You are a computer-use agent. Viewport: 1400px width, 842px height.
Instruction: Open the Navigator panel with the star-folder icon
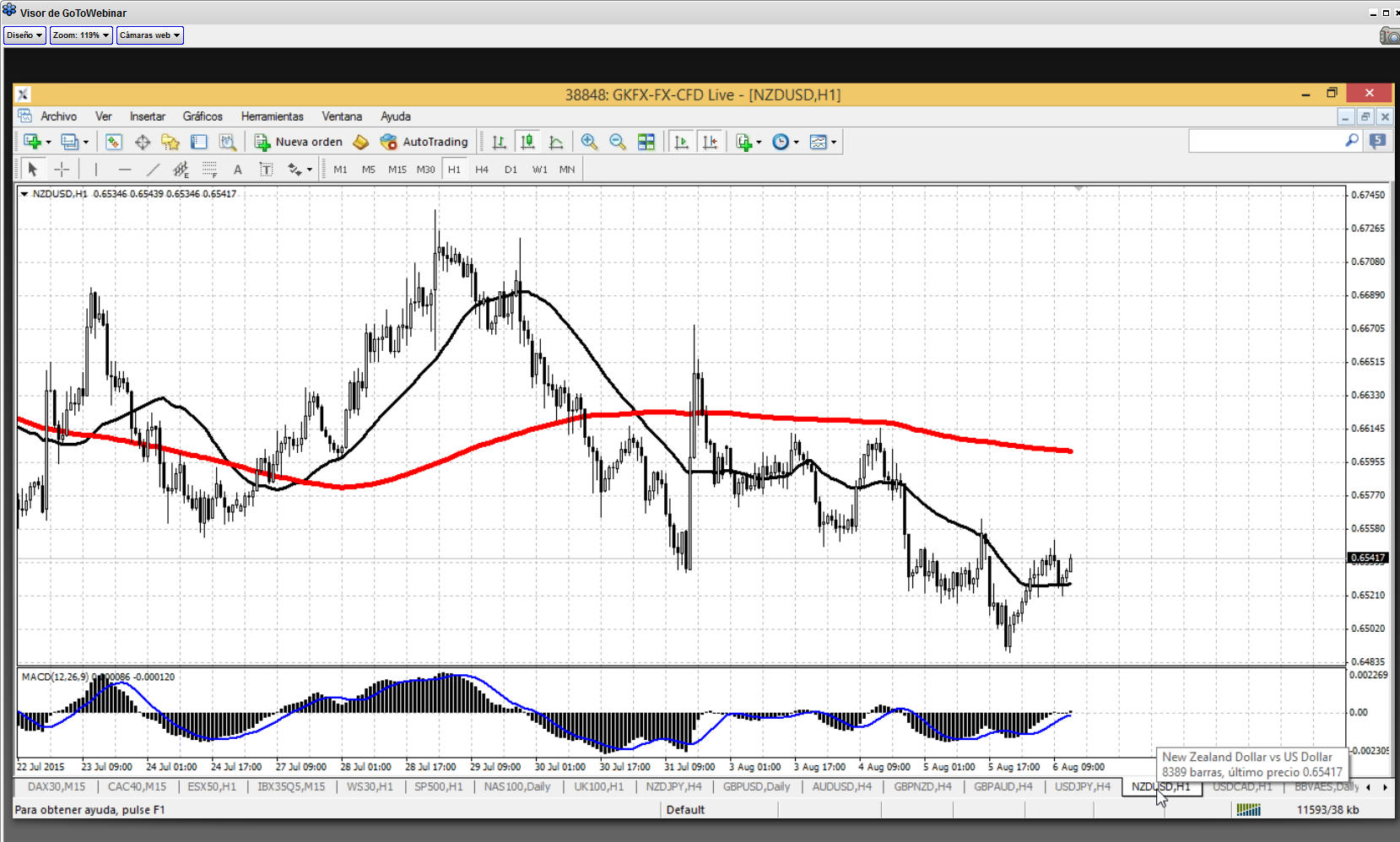tap(170, 142)
